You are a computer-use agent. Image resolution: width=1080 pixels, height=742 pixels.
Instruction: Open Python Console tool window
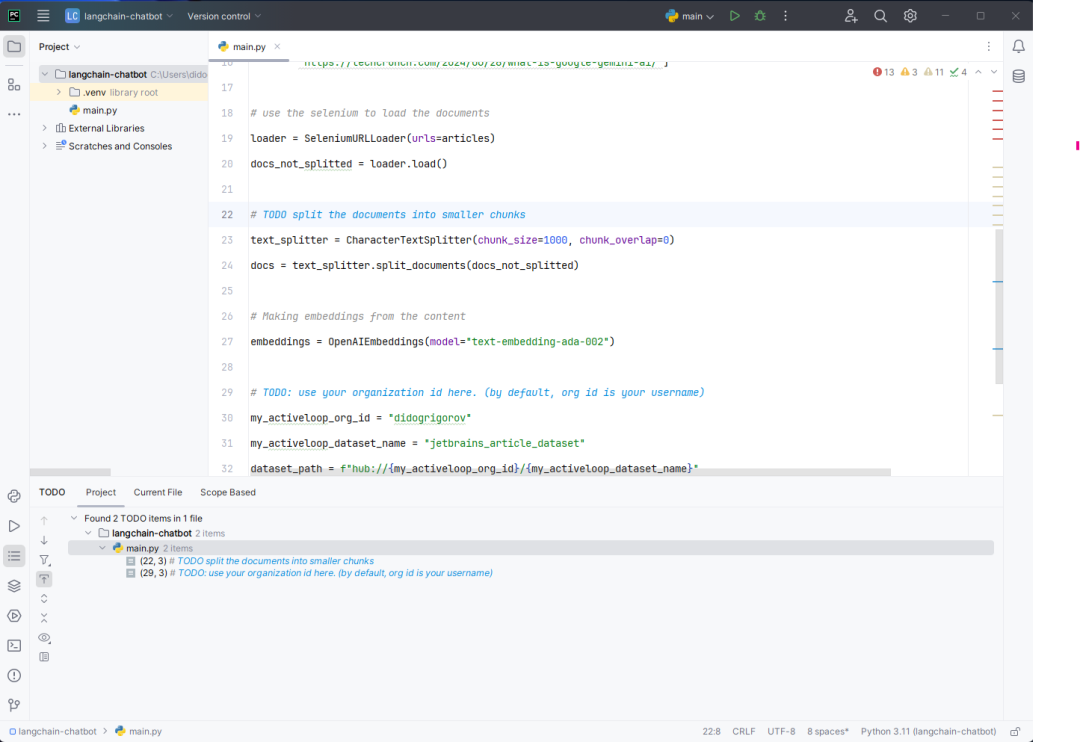click(14, 496)
